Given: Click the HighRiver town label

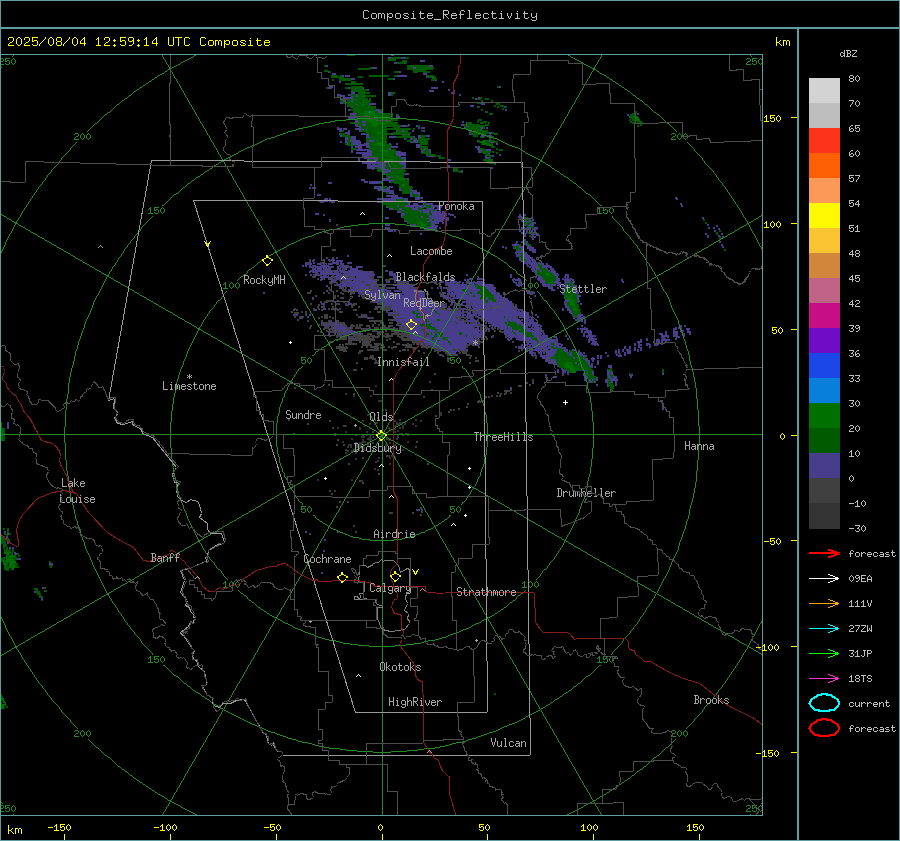Looking at the screenshot, I should click(415, 702).
